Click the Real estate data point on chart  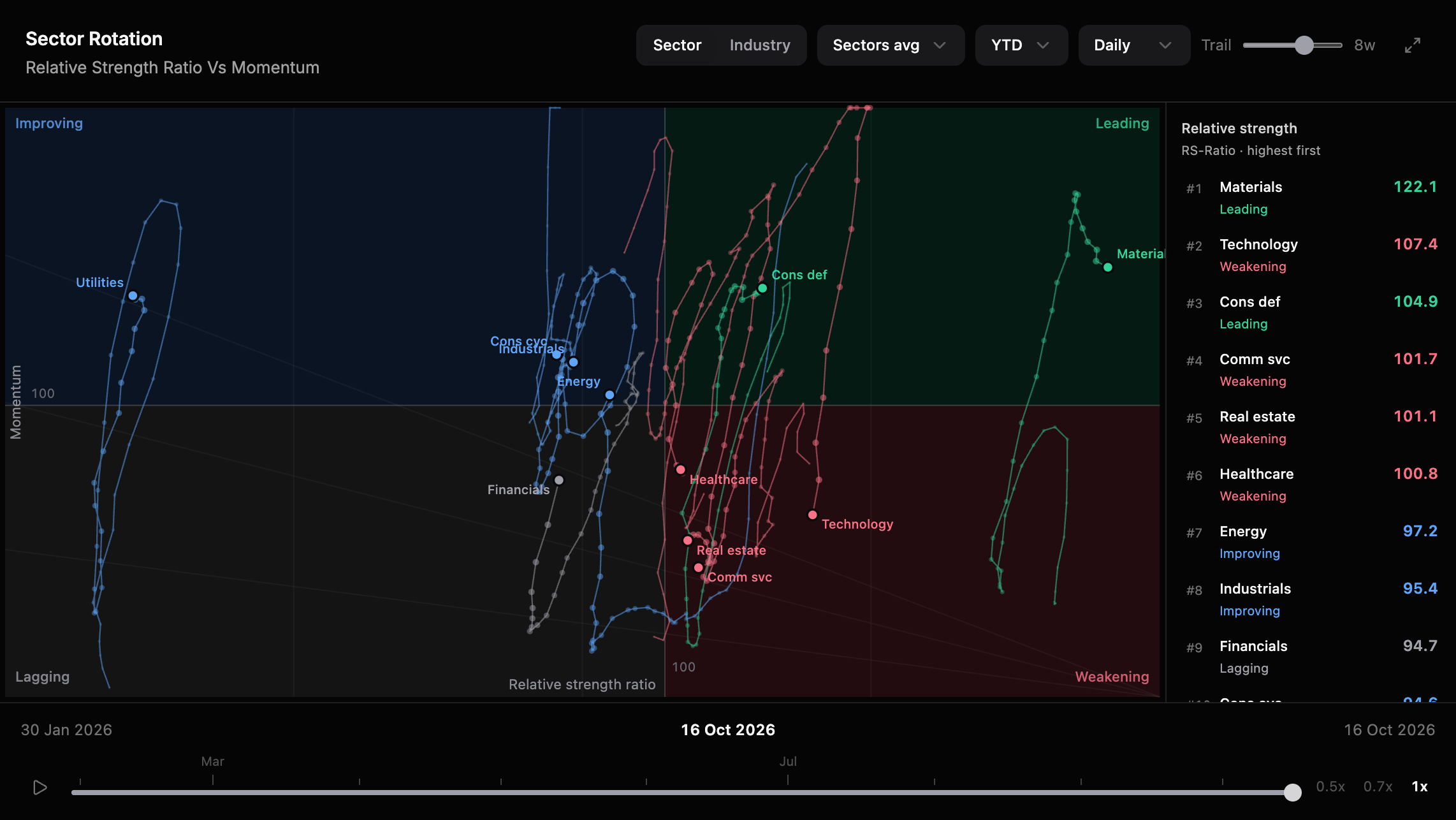click(x=687, y=541)
